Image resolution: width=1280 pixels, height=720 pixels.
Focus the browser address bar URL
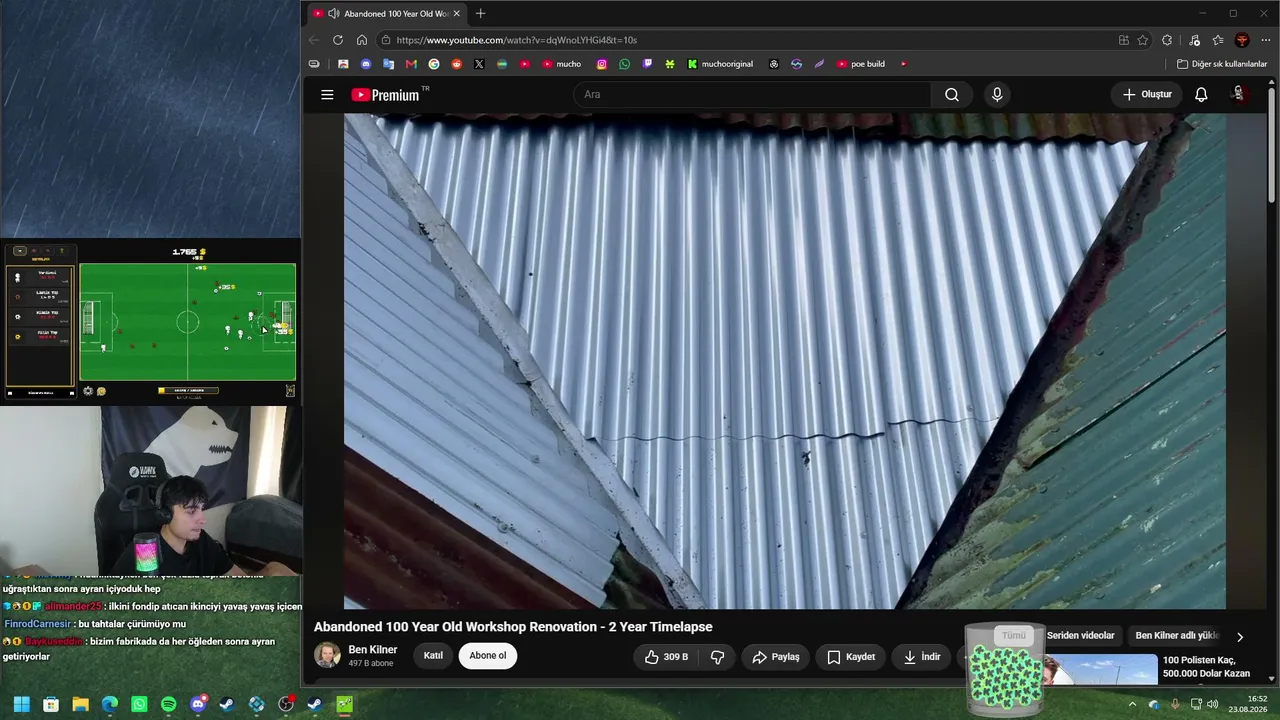point(516,40)
